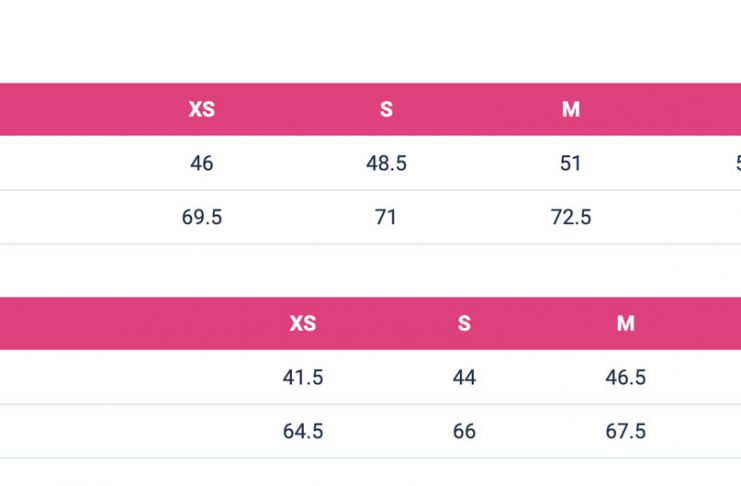This screenshot has height=486, width=741.
Task: Select the 71 measurement cell
Action: coord(386,217)
